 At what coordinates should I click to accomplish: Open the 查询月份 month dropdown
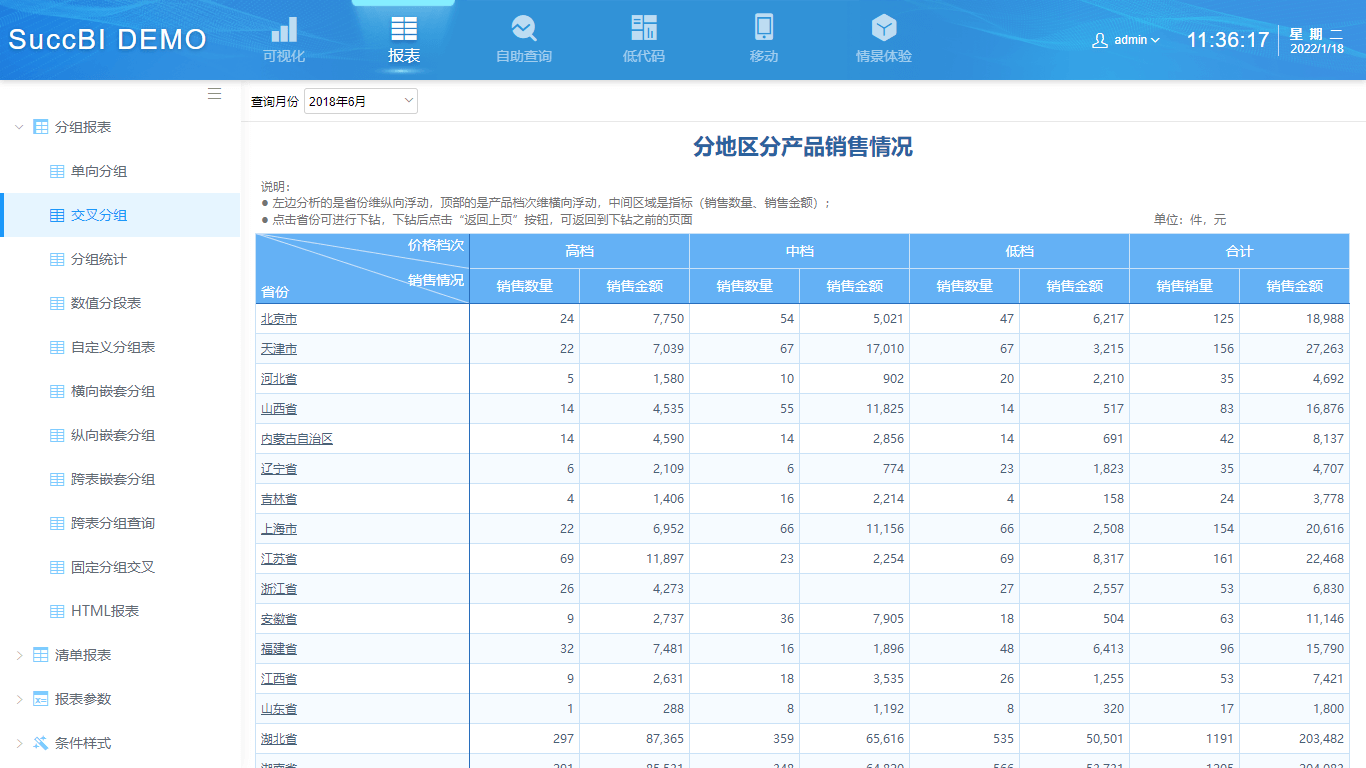click(360, 101)
